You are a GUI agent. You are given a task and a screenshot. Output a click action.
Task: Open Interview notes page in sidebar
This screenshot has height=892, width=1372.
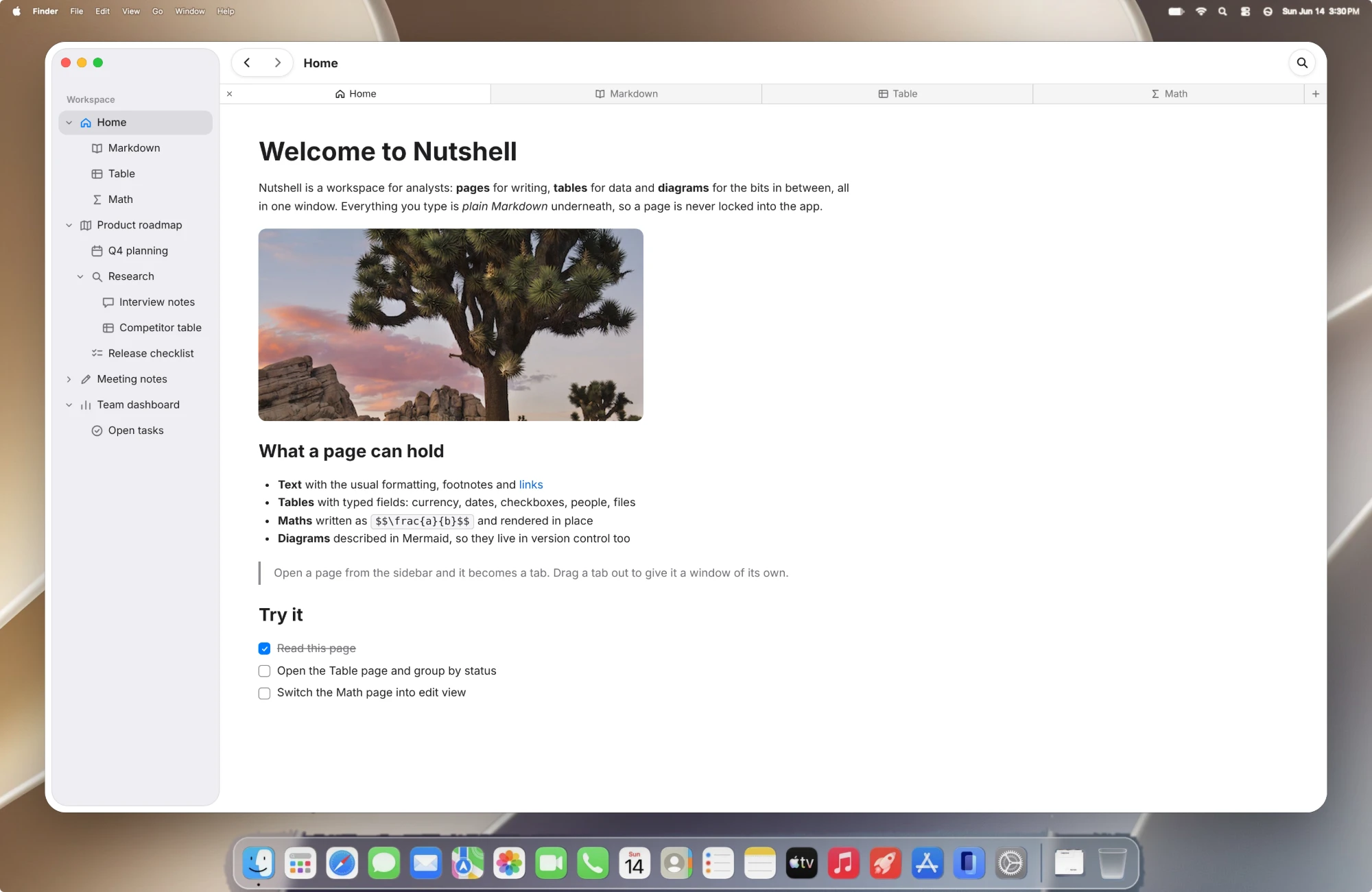coord(135,302)
